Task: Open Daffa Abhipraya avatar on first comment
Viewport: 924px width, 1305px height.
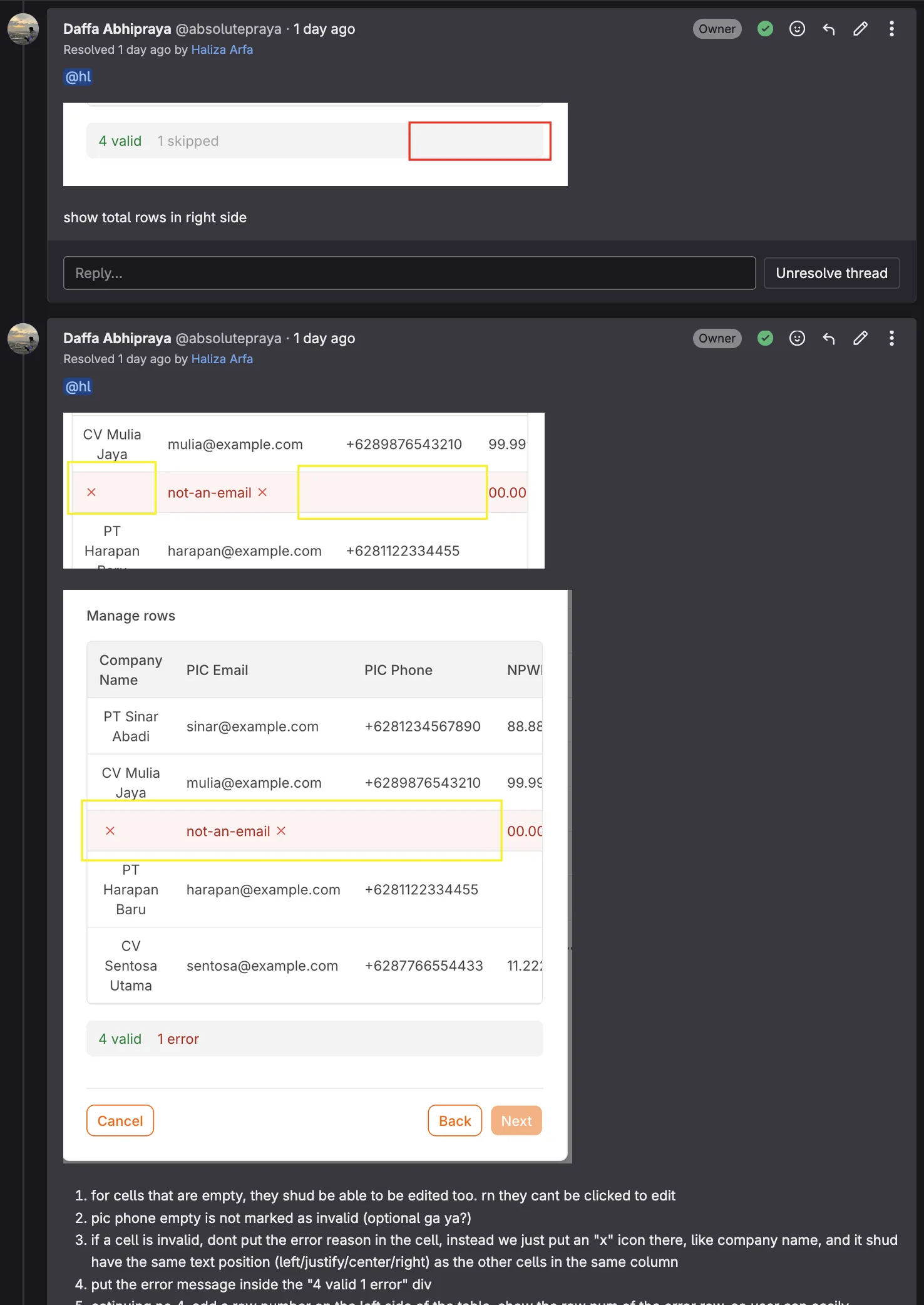Action: pos(23,29)
